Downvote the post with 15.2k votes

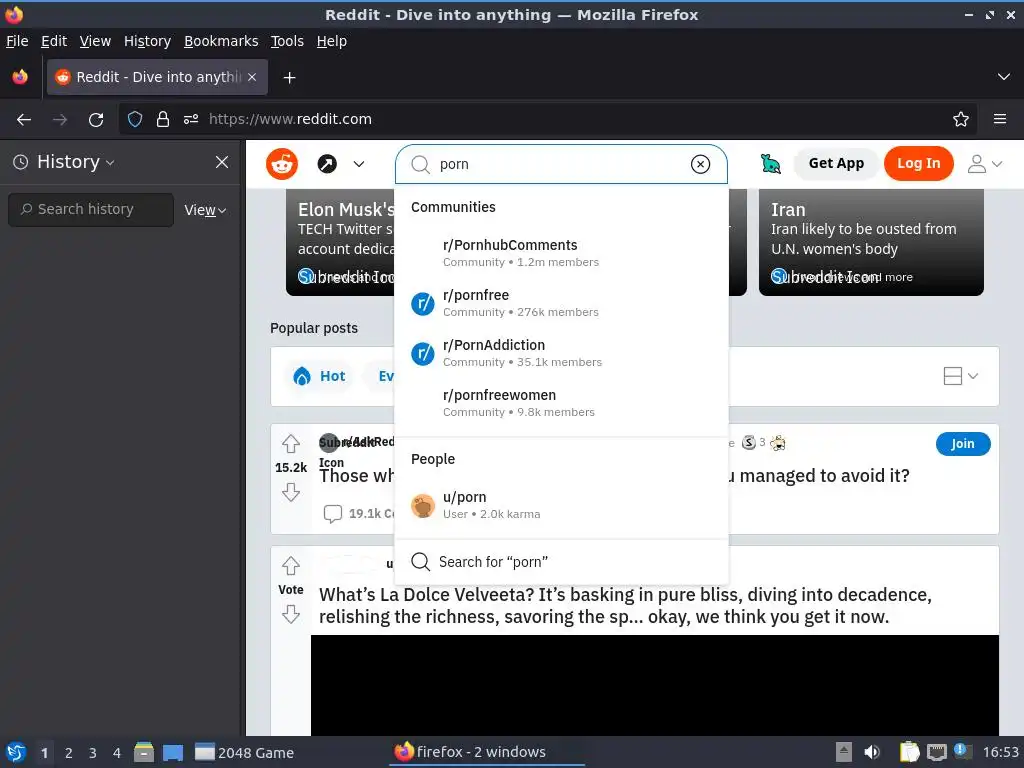[x=291, y=492]
